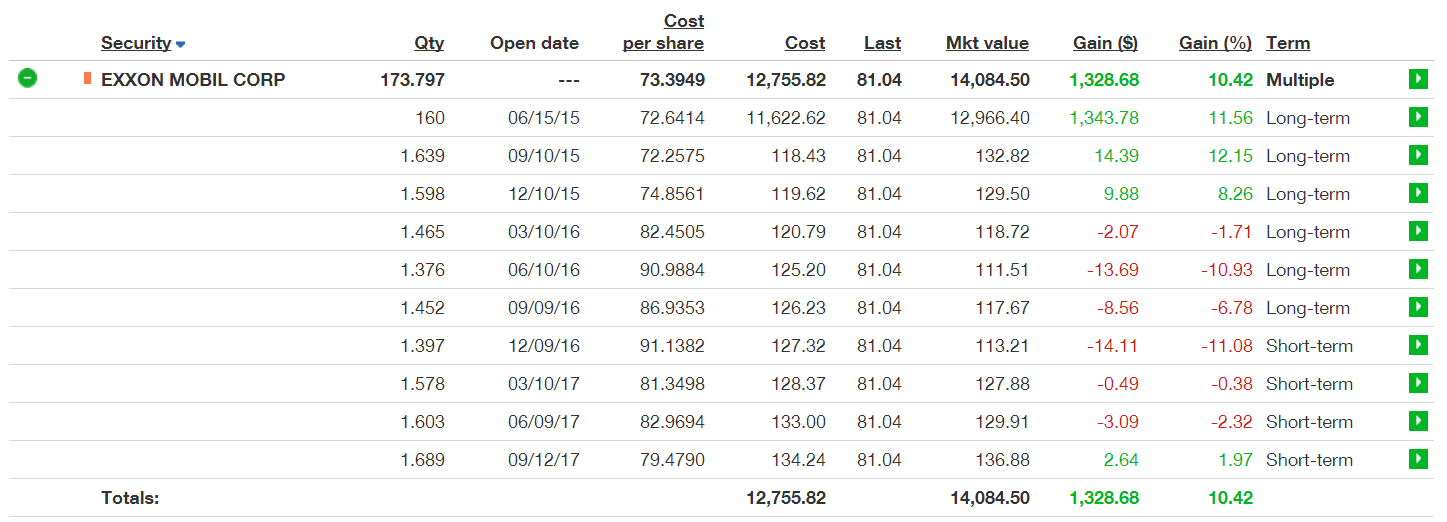The width and height of the screenshot is (1447, 522).
Task: Open the green arrow for lot 12/09/16
Action: click(x=1417, y=345)
